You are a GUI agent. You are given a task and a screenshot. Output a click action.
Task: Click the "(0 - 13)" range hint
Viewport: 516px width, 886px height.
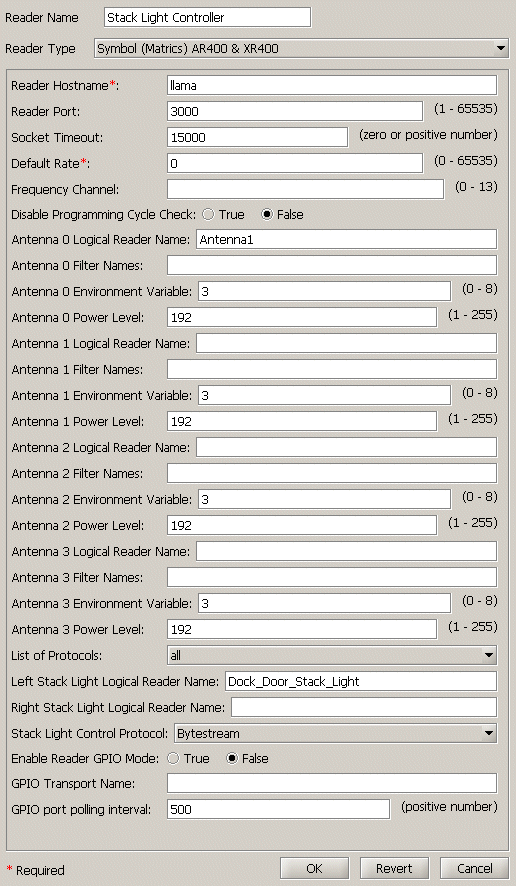click(476, 187)
